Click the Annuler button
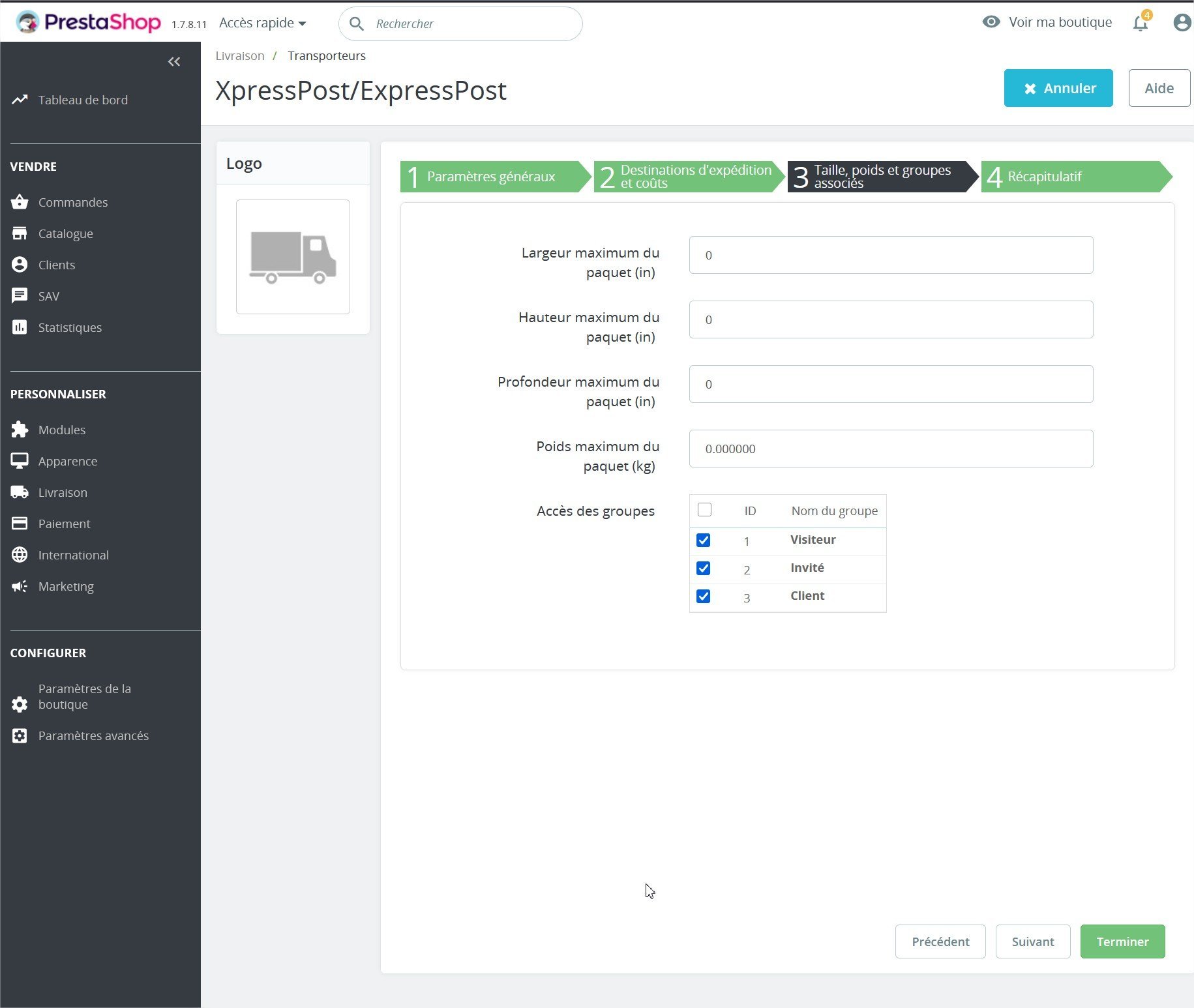The image size is (1194, 1008). [1058, 88]
